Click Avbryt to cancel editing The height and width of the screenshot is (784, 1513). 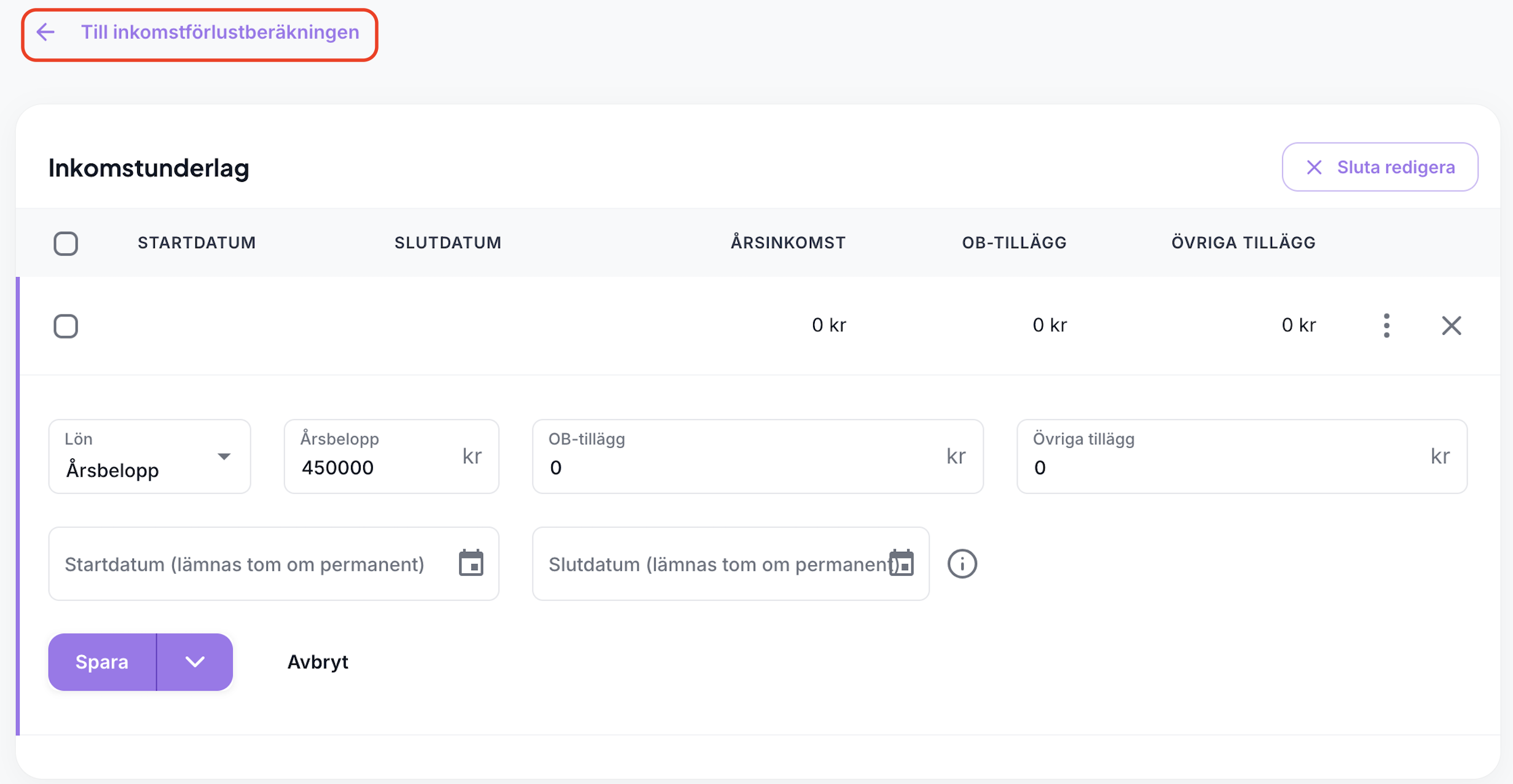click(318, 662)
